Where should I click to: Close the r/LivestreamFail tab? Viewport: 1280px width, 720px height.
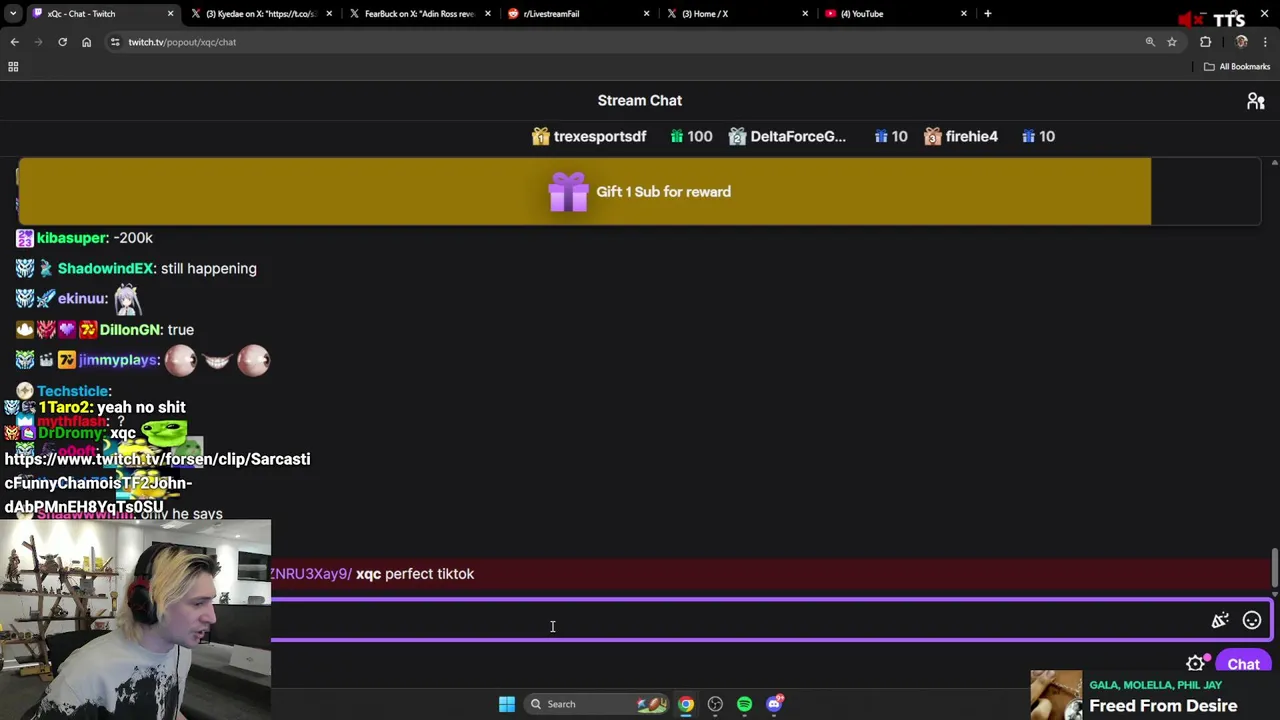[646, 14]
